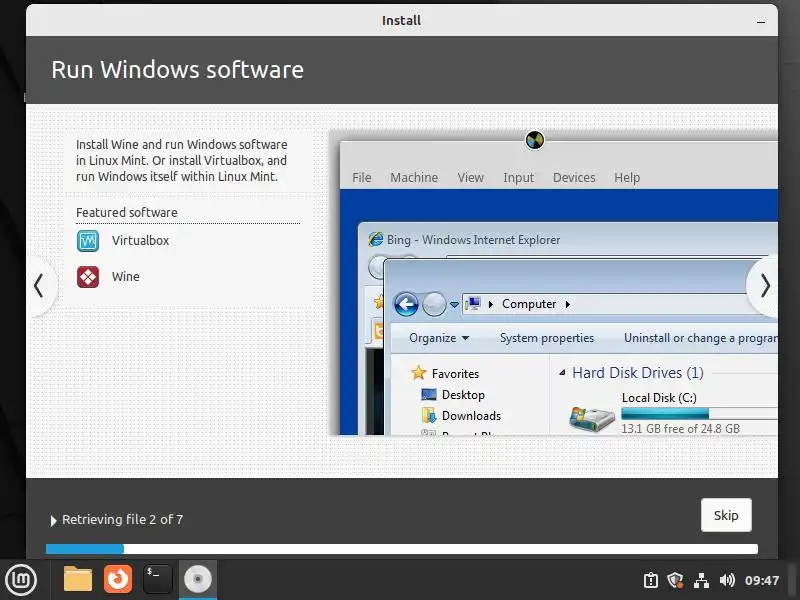Select the installer disc task in the panel

click(197, 580)
